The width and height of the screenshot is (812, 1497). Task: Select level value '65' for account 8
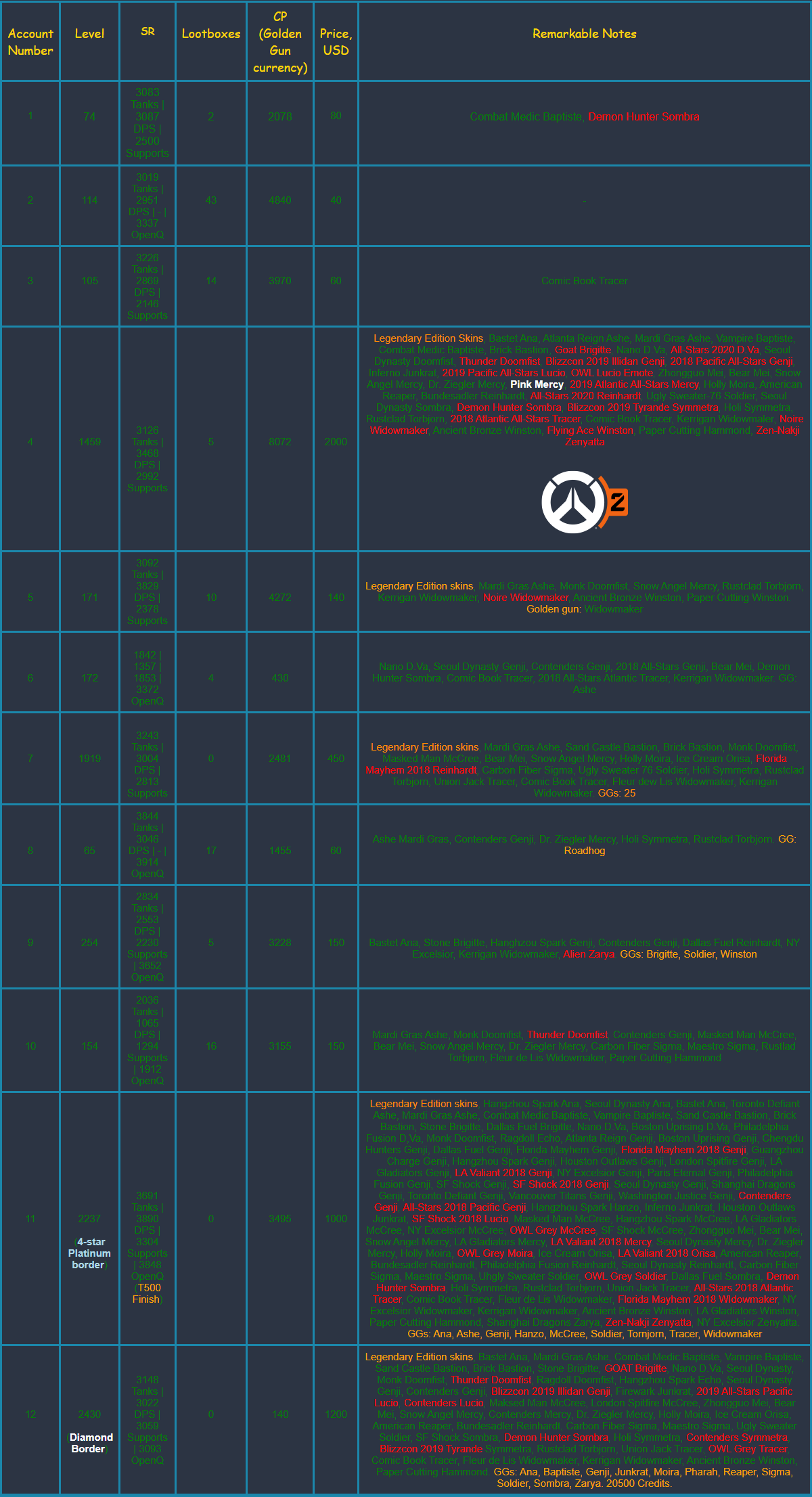click(89, 851)
